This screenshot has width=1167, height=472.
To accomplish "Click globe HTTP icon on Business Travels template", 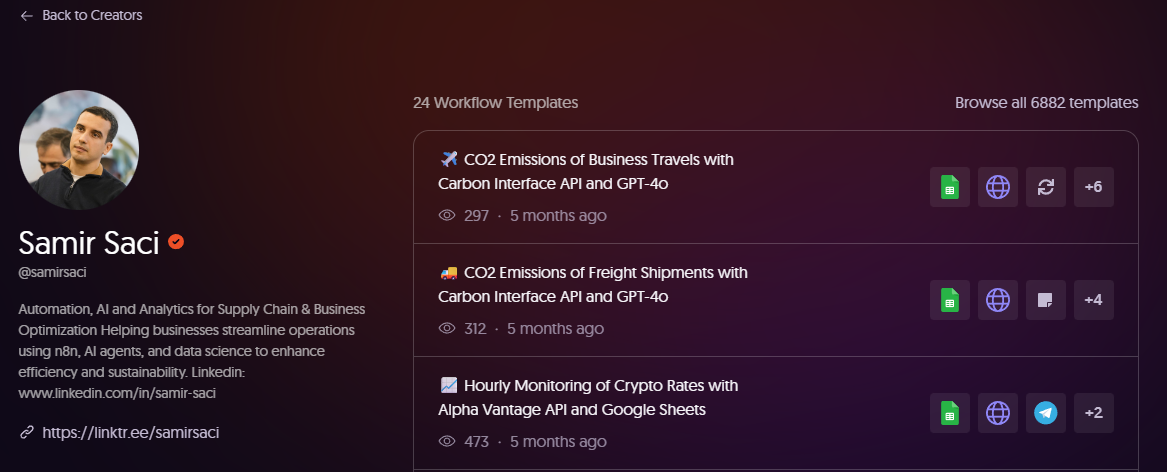I will point(998,187).
